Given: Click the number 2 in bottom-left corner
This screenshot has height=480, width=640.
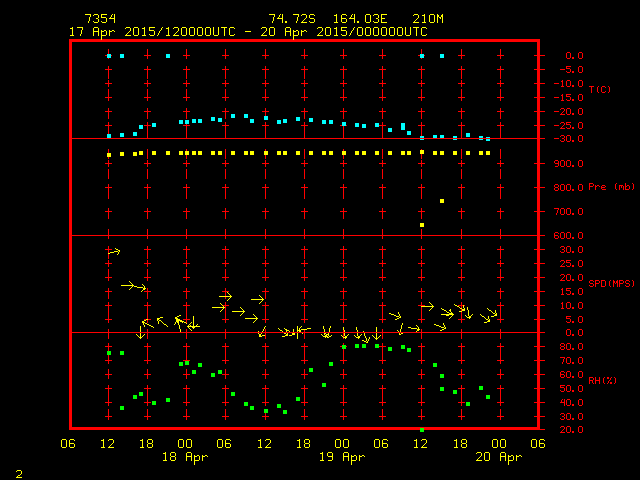Looking at the screenshot, I should (18, 471).
